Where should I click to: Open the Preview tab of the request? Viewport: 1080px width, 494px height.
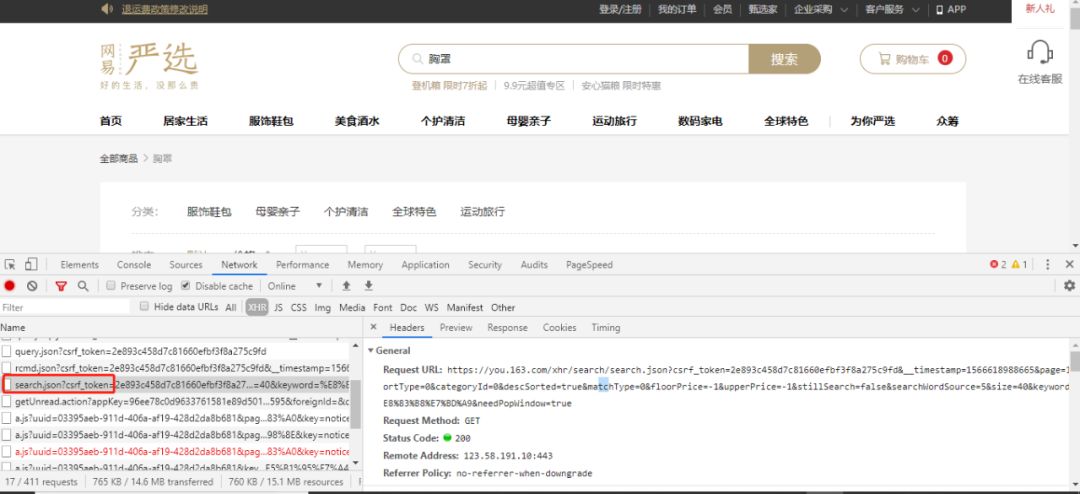point(456,327)
